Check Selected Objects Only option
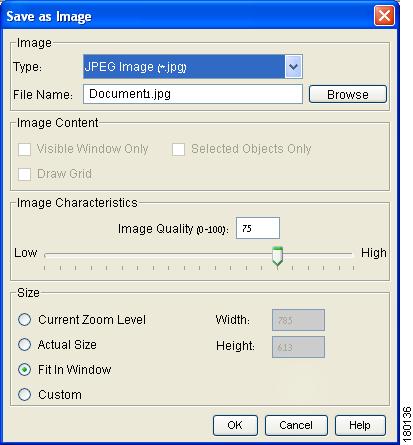 178,149
